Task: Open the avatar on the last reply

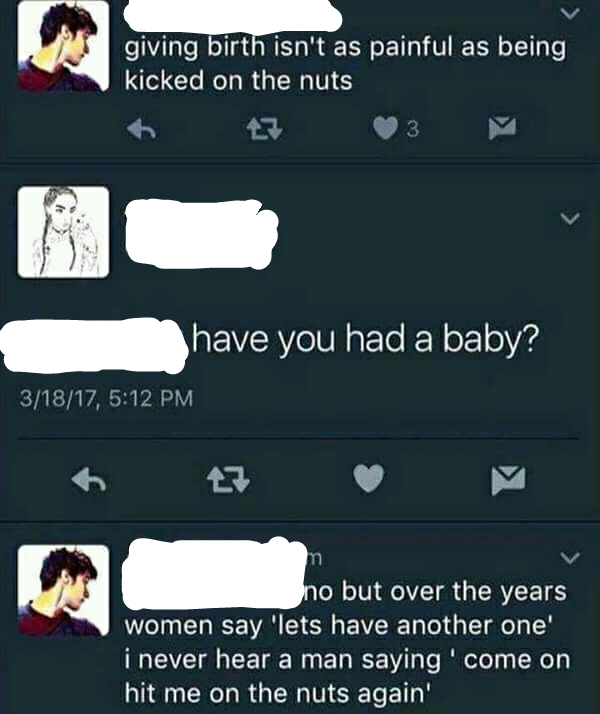Action: pos(63,590)
